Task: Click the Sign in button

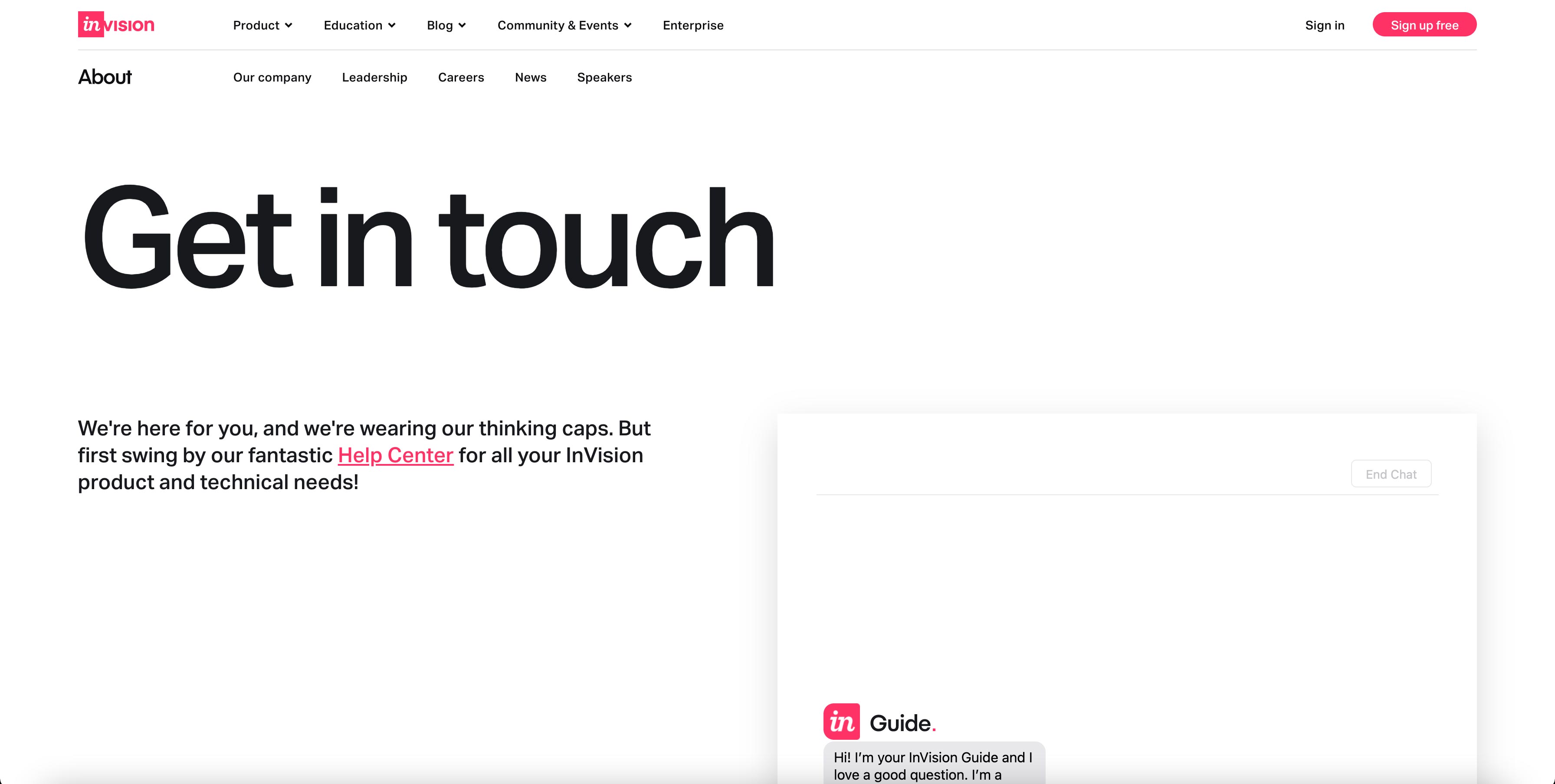Action: click(x=1324, y=25)
